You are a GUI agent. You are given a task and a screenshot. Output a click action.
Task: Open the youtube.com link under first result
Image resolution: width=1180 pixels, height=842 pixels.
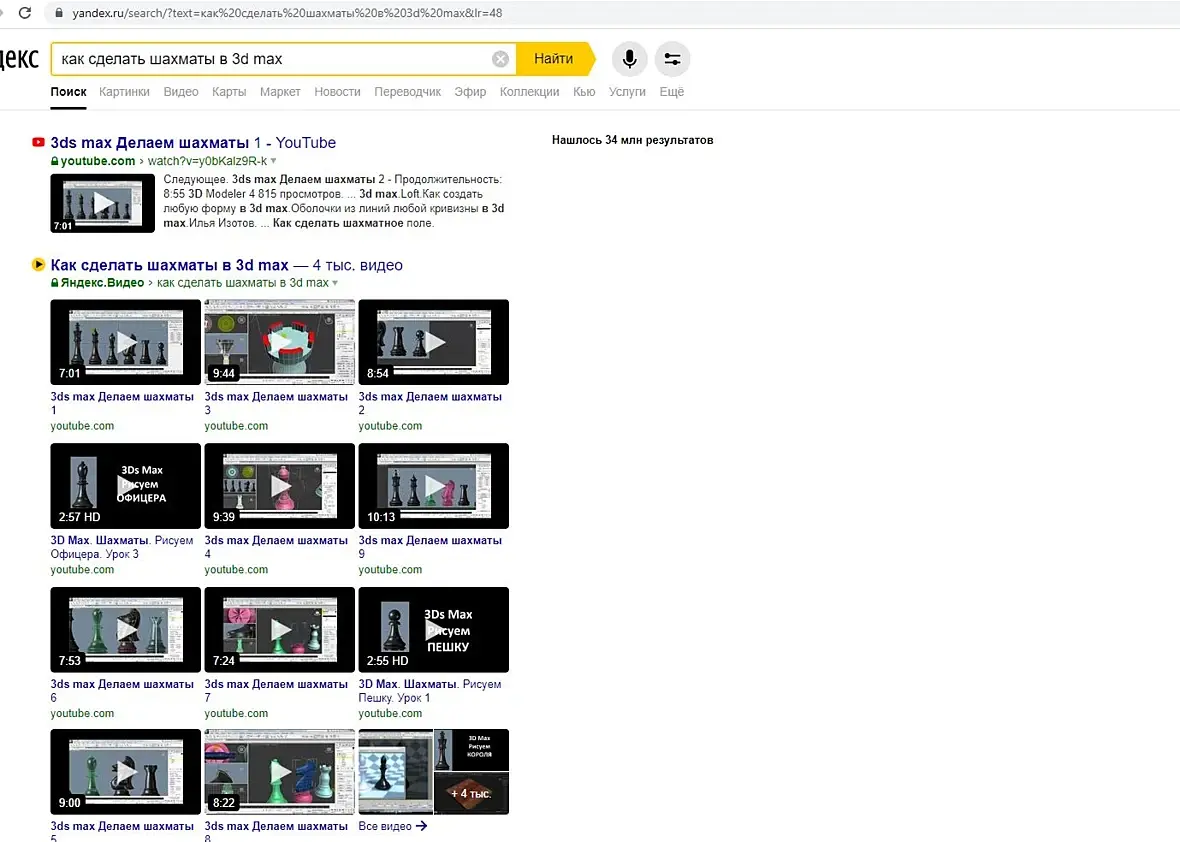pos(98,161)
